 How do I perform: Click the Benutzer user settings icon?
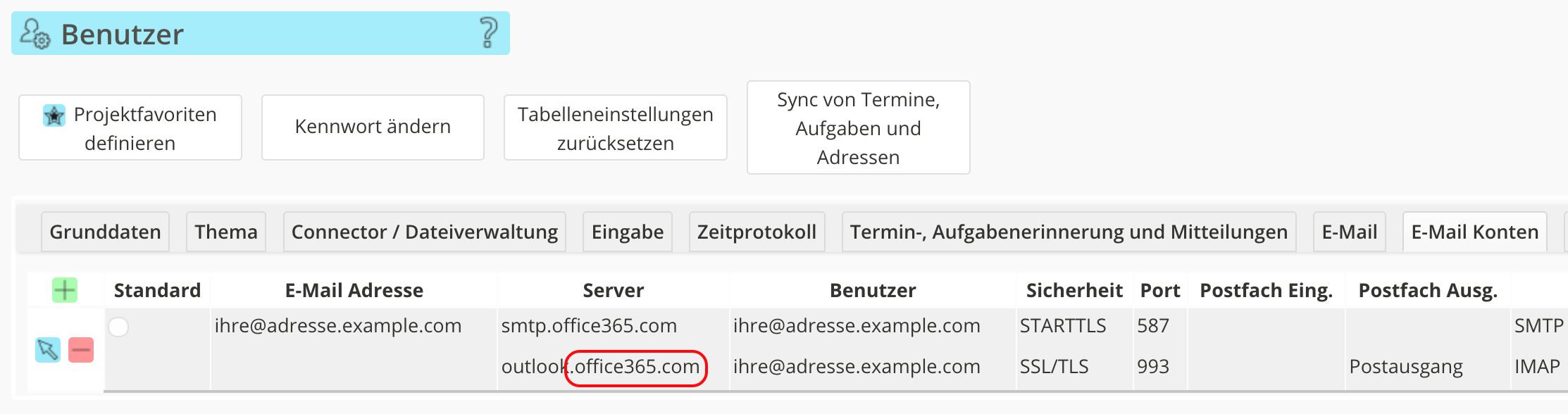coord(35,34)
